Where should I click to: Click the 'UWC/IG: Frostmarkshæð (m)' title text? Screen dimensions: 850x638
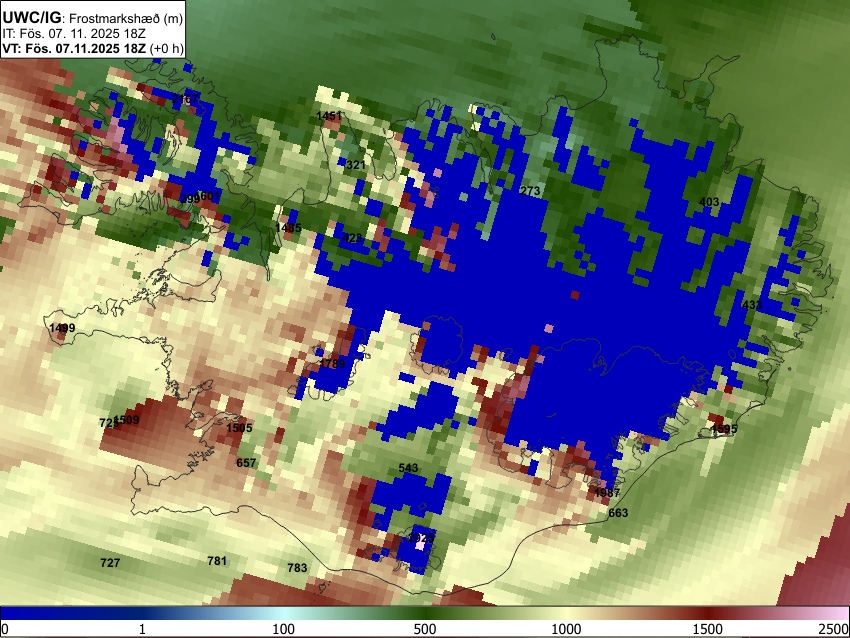(x=93, y=18)
